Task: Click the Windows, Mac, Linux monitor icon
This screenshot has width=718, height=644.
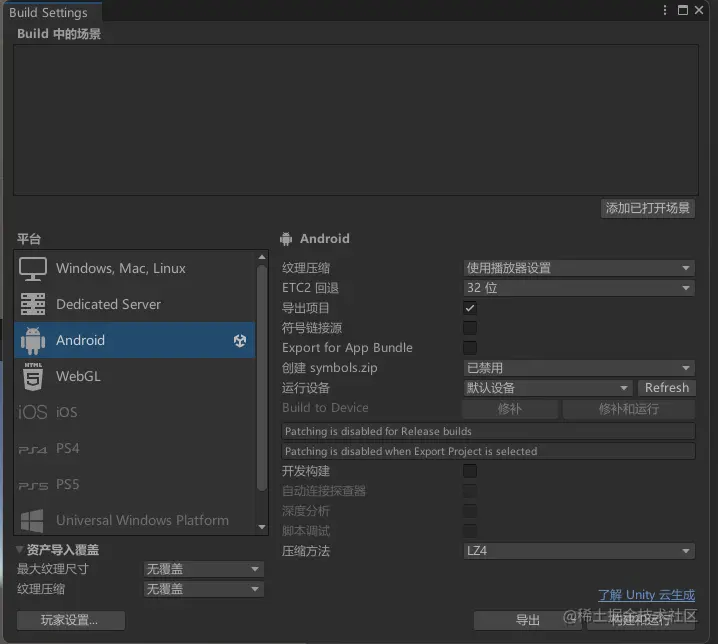Action: 33,268
